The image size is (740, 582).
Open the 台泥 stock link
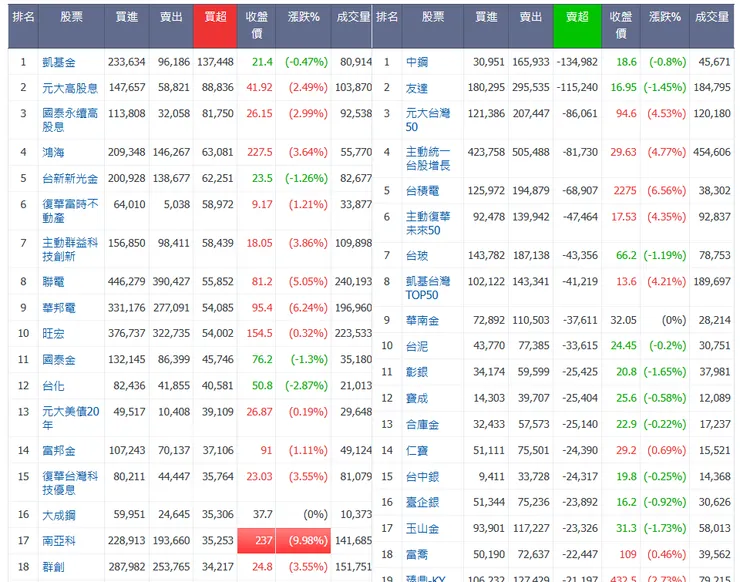pos(417,346)
